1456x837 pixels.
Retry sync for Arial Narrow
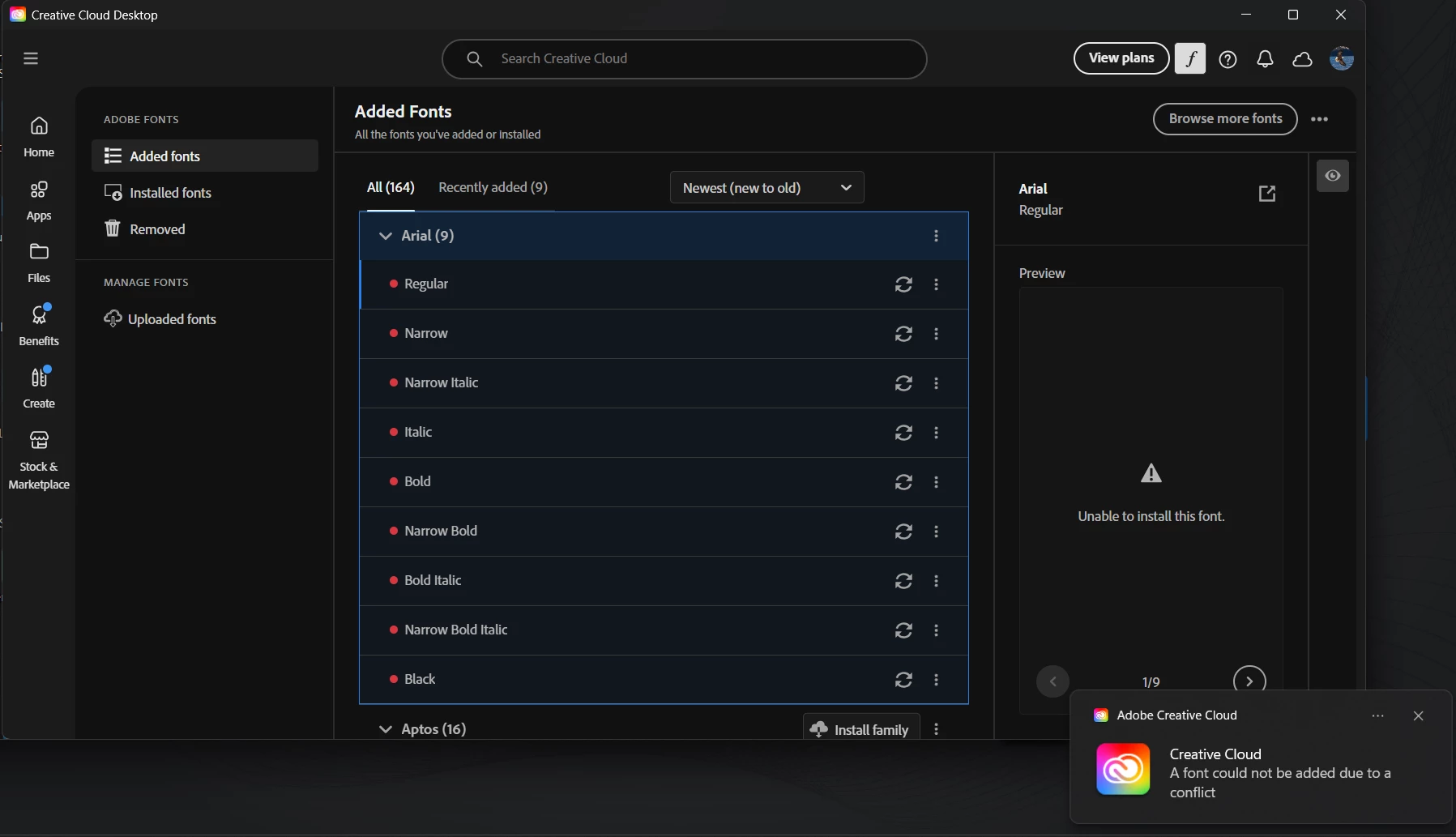coord(903,334)
